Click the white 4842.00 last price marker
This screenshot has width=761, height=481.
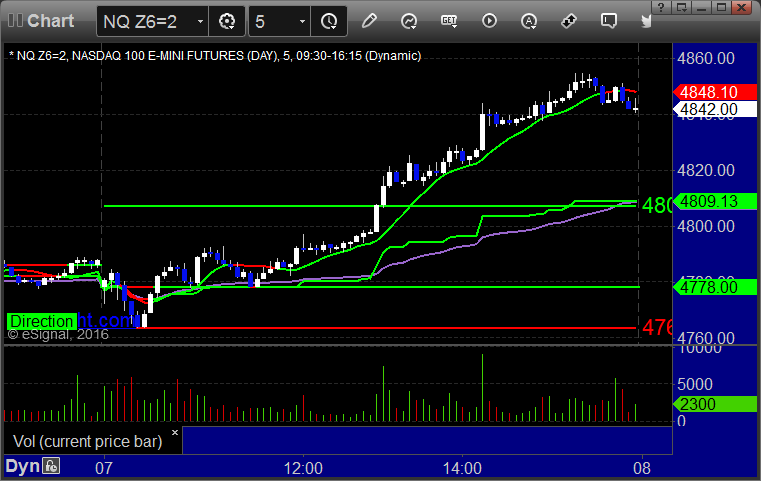tap(715, 109)
